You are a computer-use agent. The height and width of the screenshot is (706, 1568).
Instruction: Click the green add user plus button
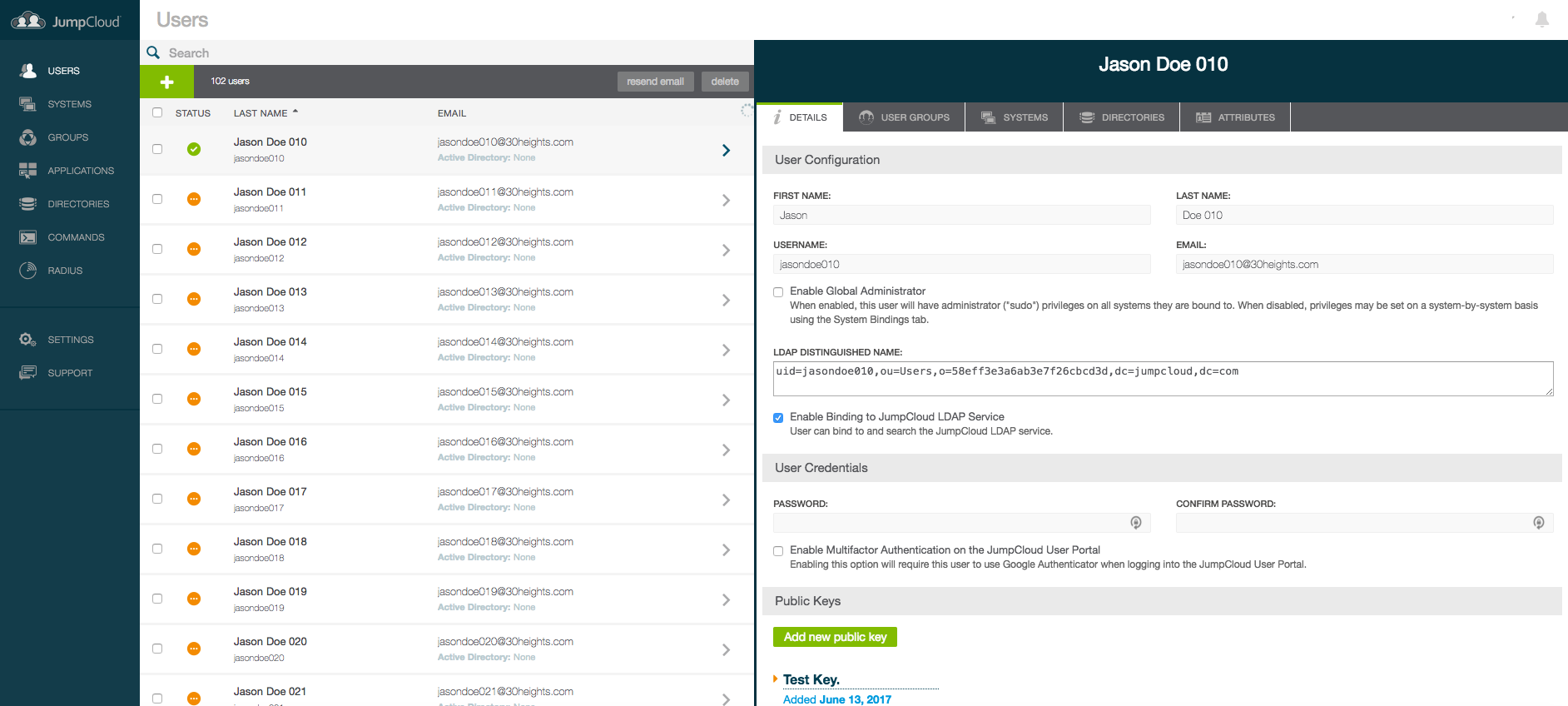tap(166, 82)
